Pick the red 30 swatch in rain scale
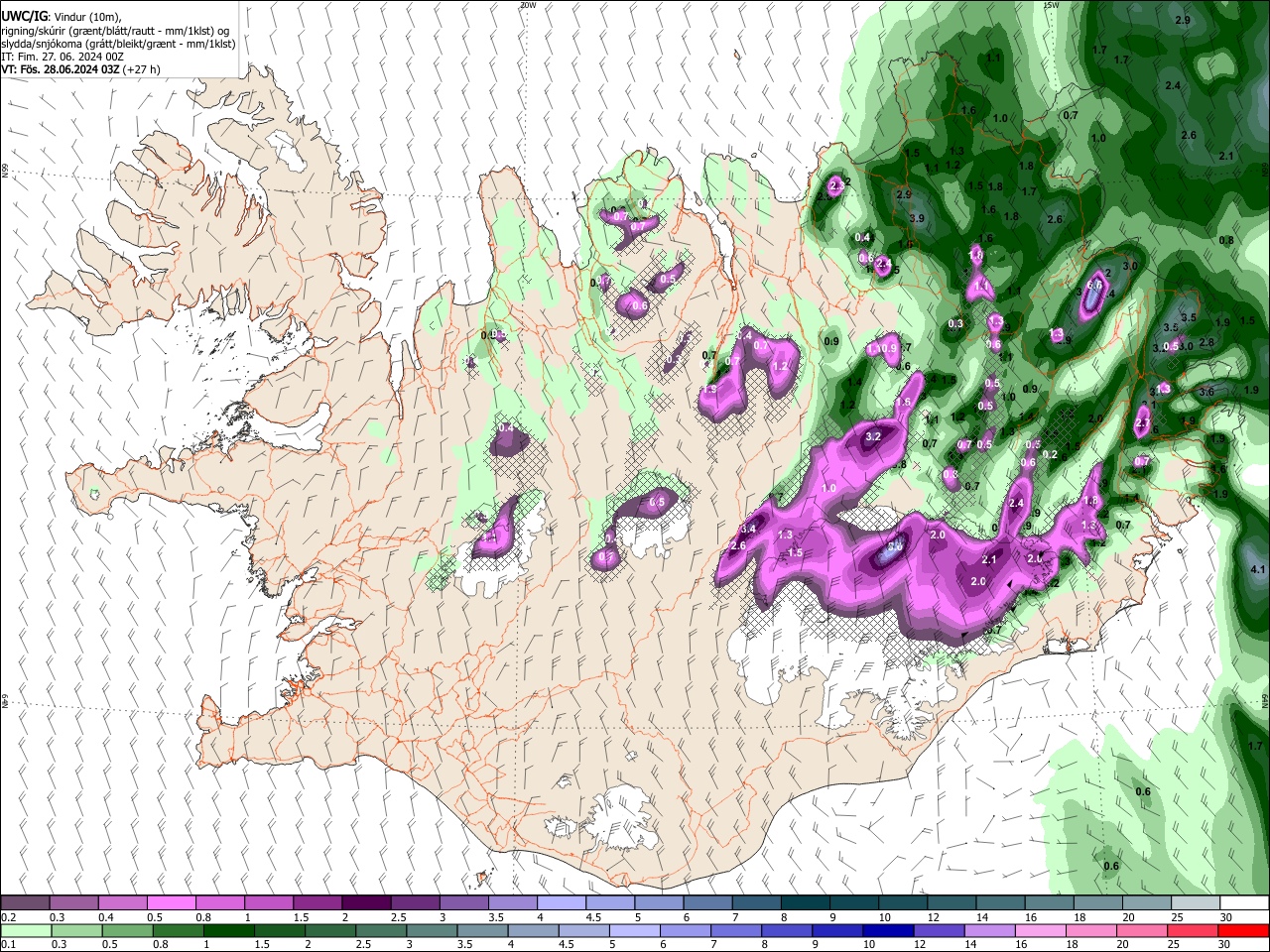The width and height of the screenshot is (1270, 952). [1244, 930]
